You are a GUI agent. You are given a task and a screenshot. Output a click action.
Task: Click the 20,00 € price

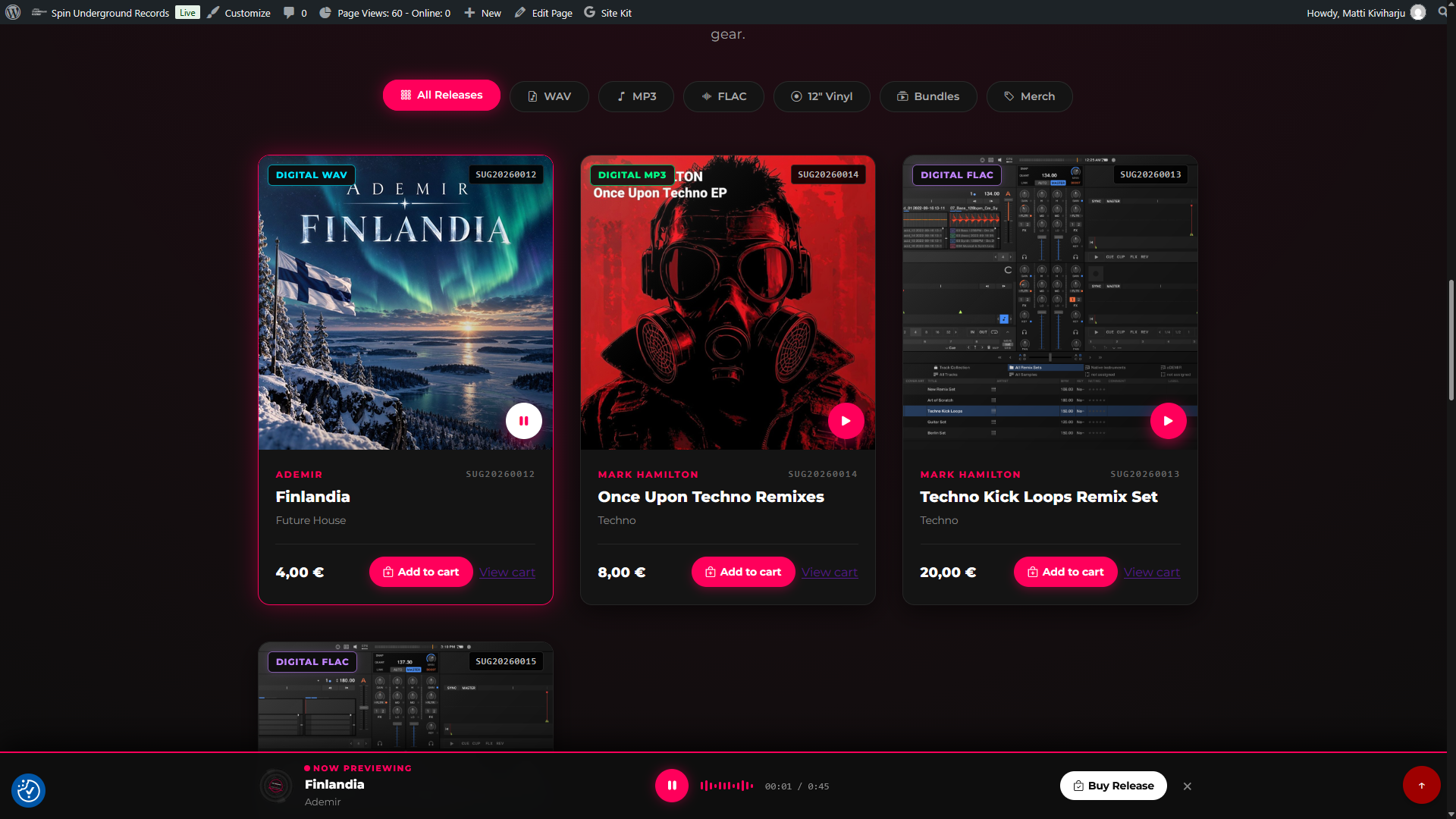(x=948, y=573)
